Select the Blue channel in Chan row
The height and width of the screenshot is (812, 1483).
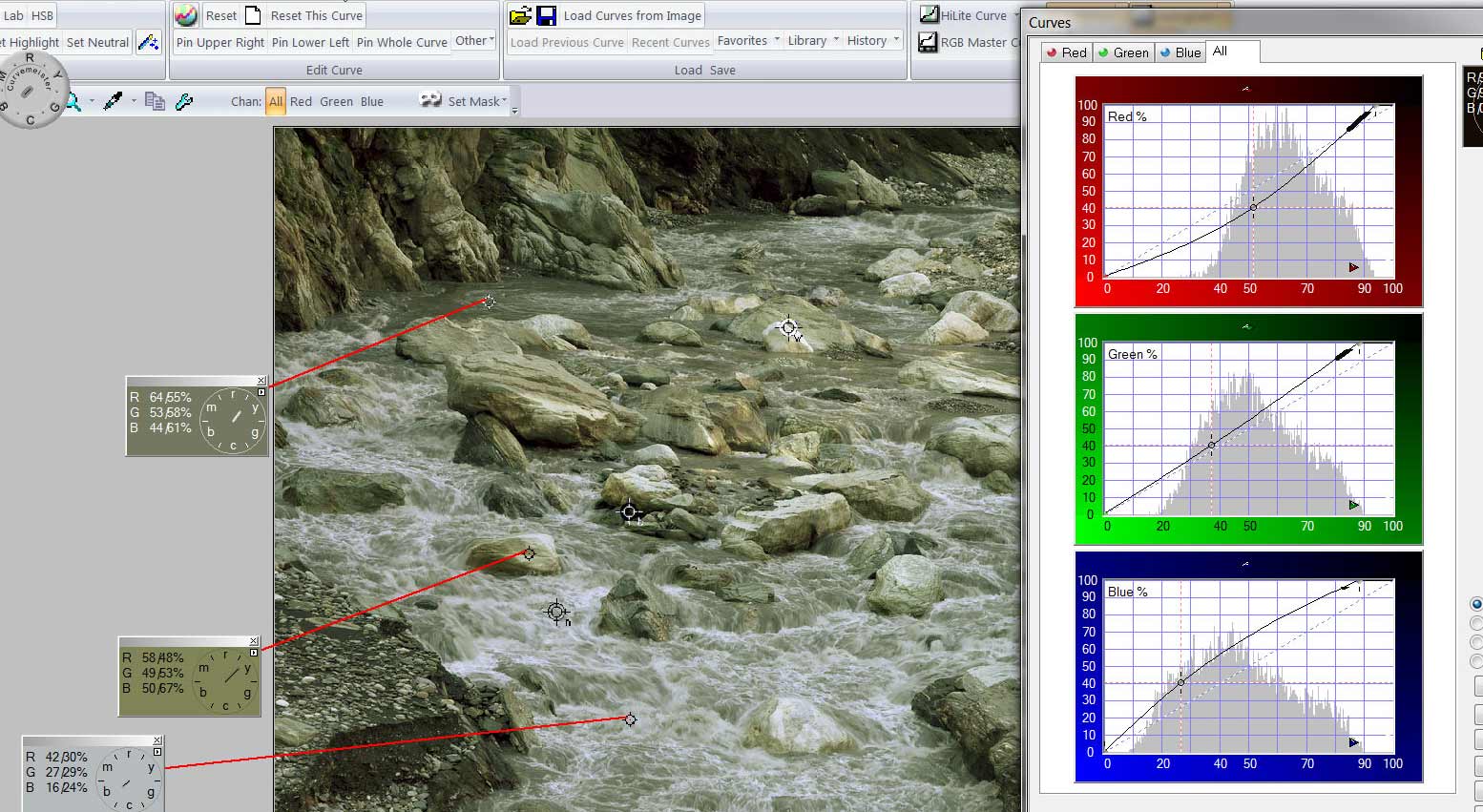point(372,101)
